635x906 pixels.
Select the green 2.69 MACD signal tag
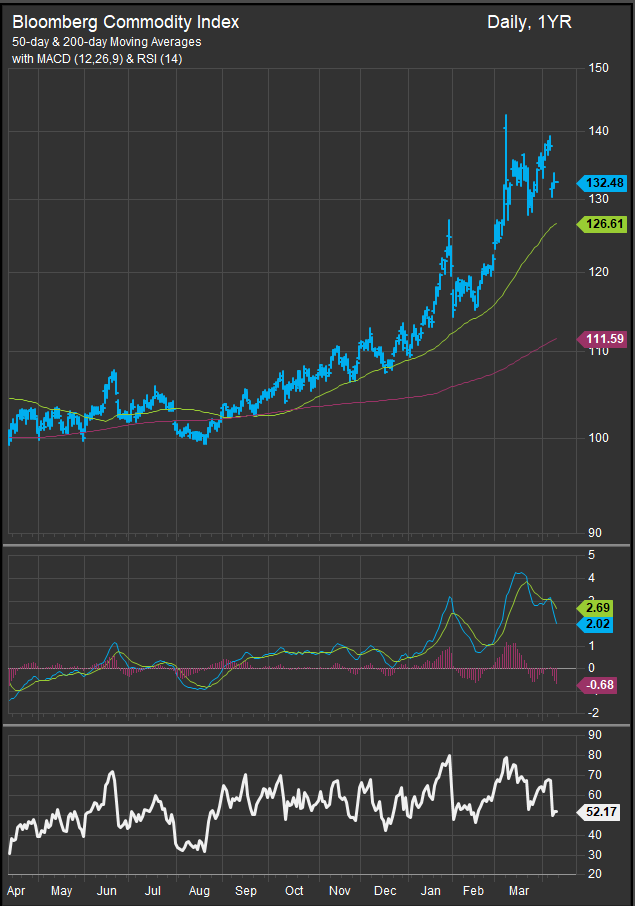click(599, 607)
